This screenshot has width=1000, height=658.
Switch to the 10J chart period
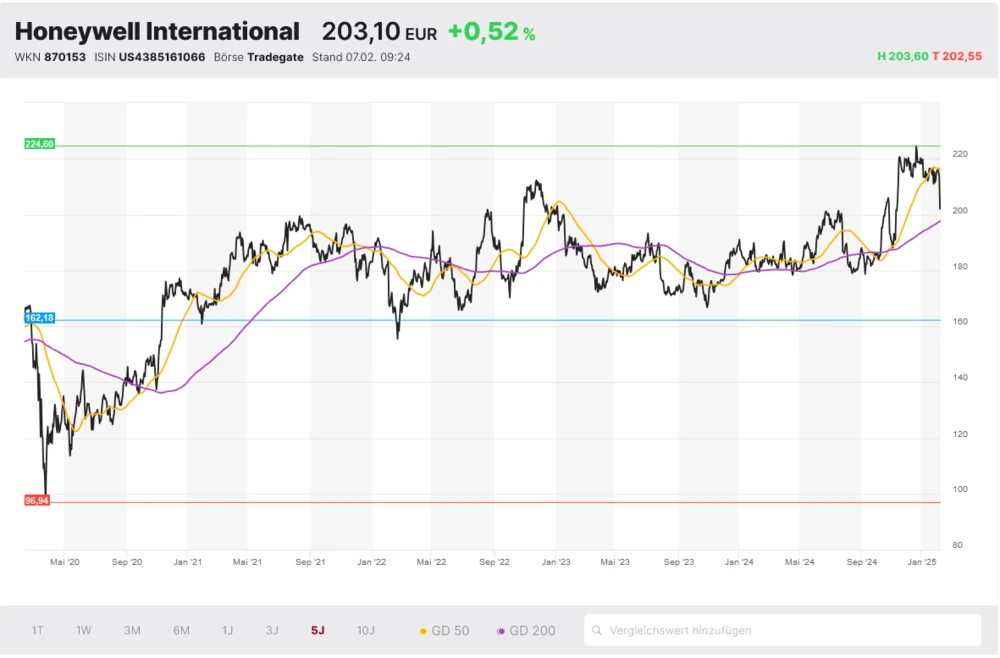366,631
